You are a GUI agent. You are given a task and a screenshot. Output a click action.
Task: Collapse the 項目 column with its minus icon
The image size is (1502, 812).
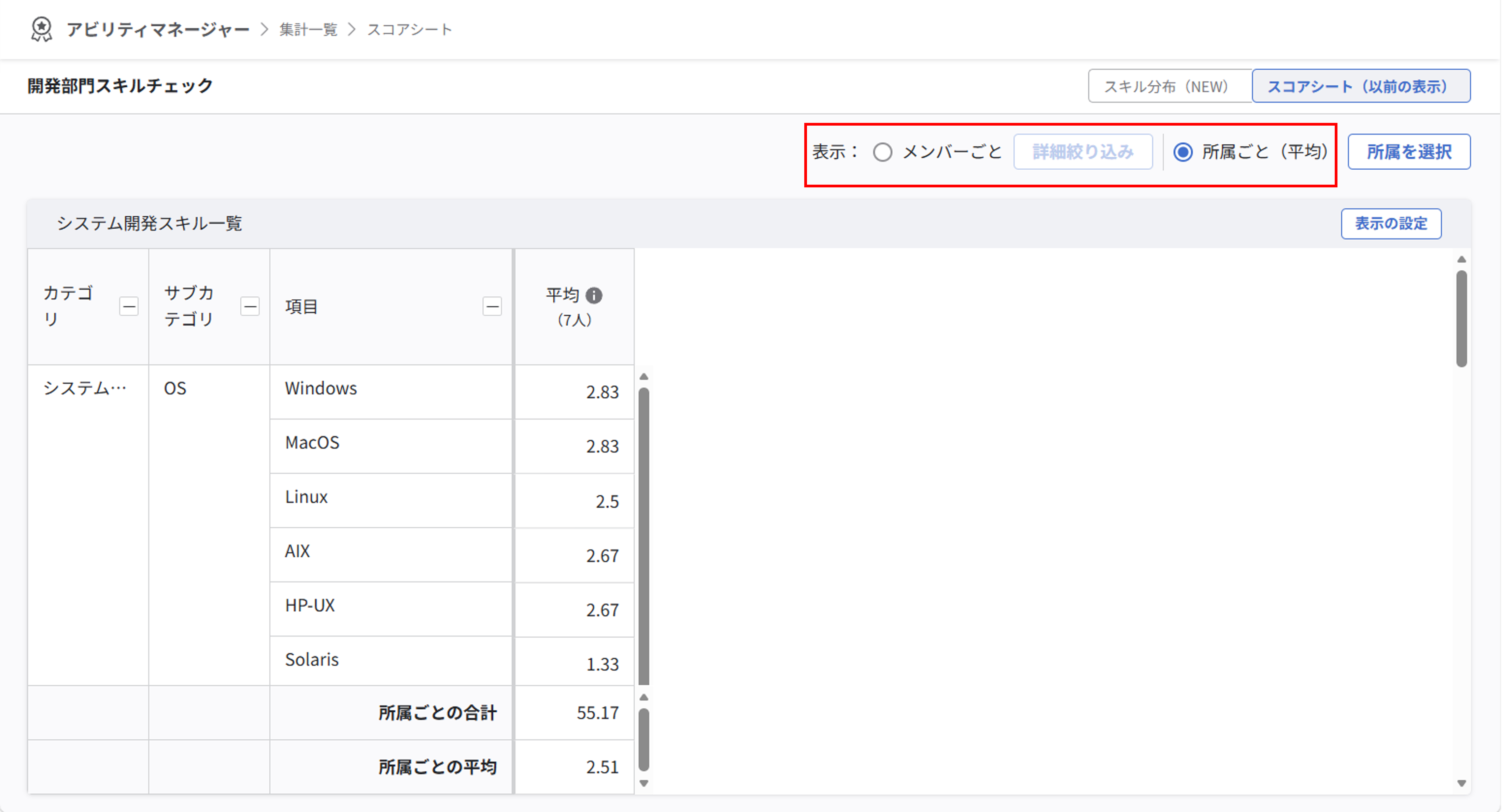pyautogui.click(x=492, y=306)
